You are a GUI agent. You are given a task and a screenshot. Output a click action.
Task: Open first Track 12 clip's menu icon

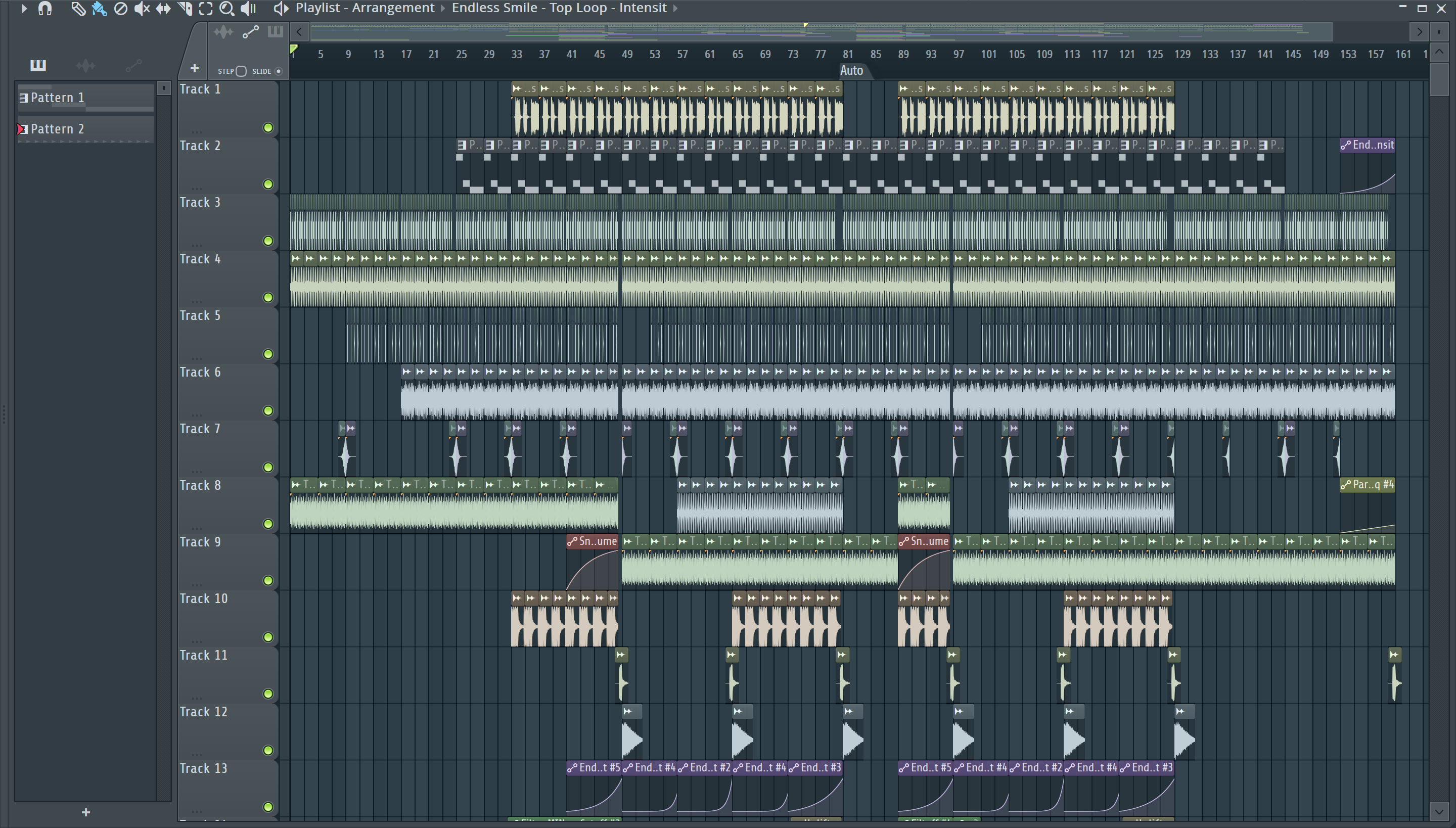pos(628,711)
